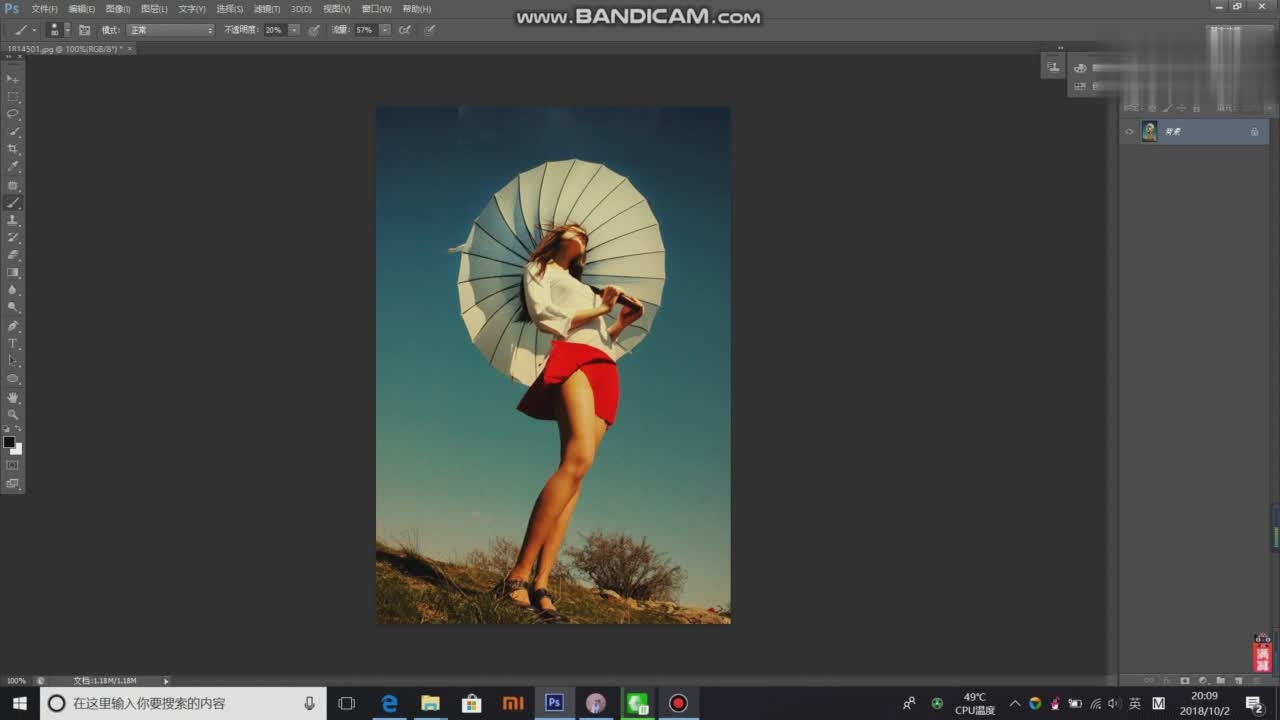Image resolution: width=1280 pixels, height=720 pixels.
Task: Select the Lasso tool
Action: (x=13, y=114)
